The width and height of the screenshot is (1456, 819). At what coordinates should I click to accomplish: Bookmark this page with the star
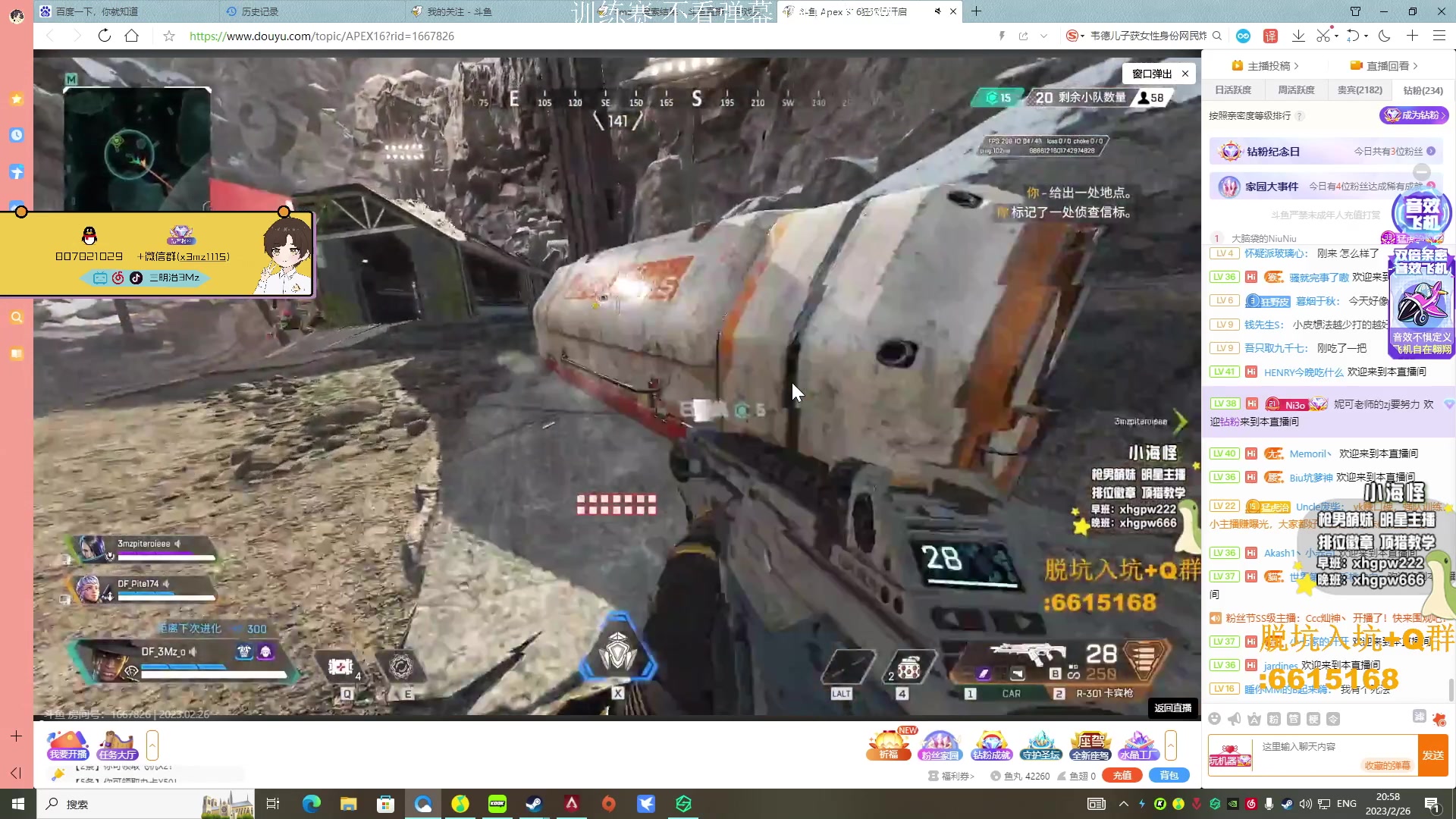(169, 36)
